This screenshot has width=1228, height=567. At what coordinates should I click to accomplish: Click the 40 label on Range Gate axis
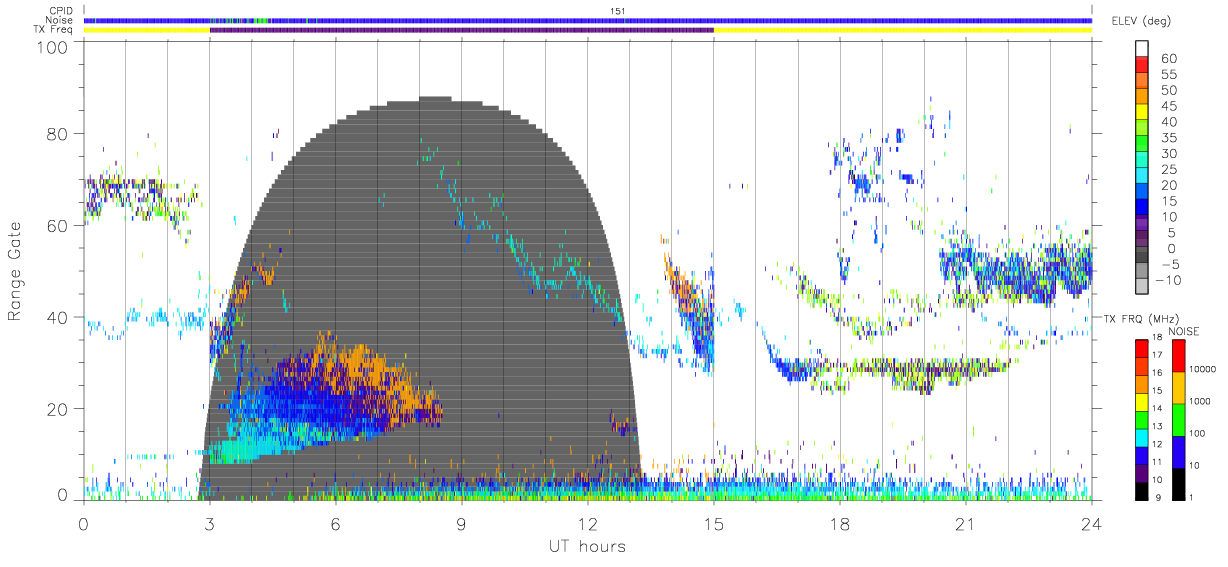click(58, 317)
